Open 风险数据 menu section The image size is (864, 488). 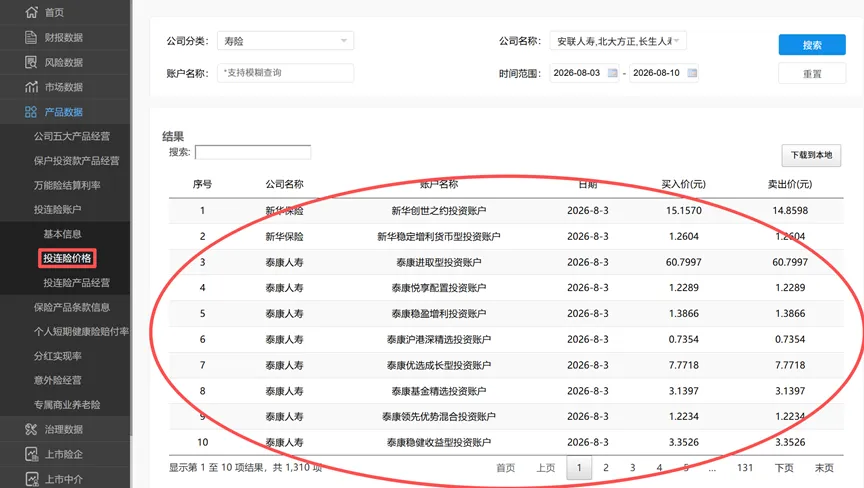pyautogui.click(x=63, y=62)
